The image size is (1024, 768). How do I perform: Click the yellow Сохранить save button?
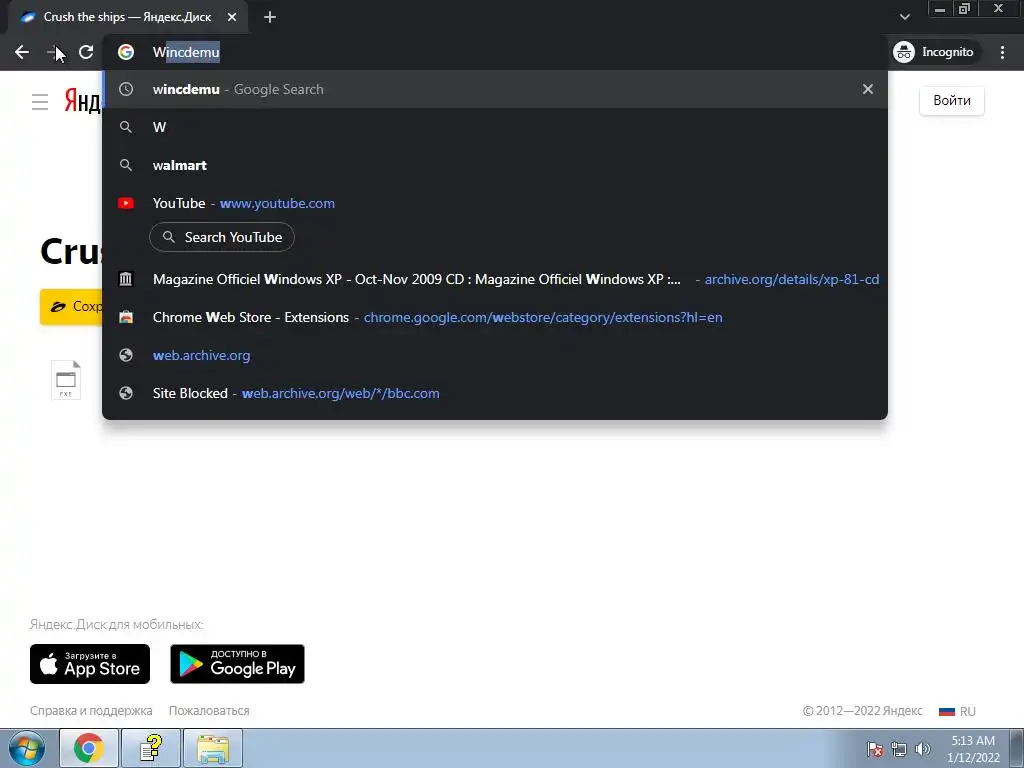click(71, 306)
